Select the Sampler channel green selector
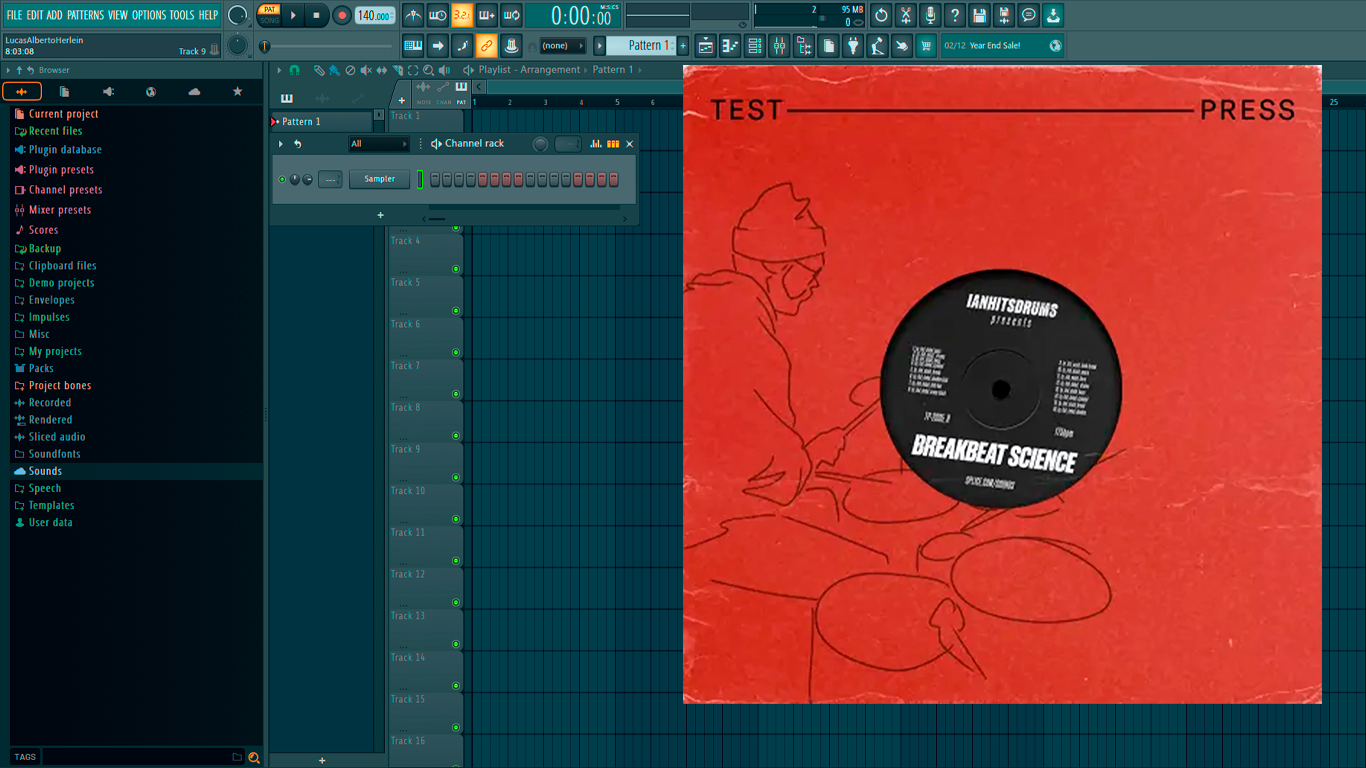Screen dimensions: 1366x768 coord(420,179)
